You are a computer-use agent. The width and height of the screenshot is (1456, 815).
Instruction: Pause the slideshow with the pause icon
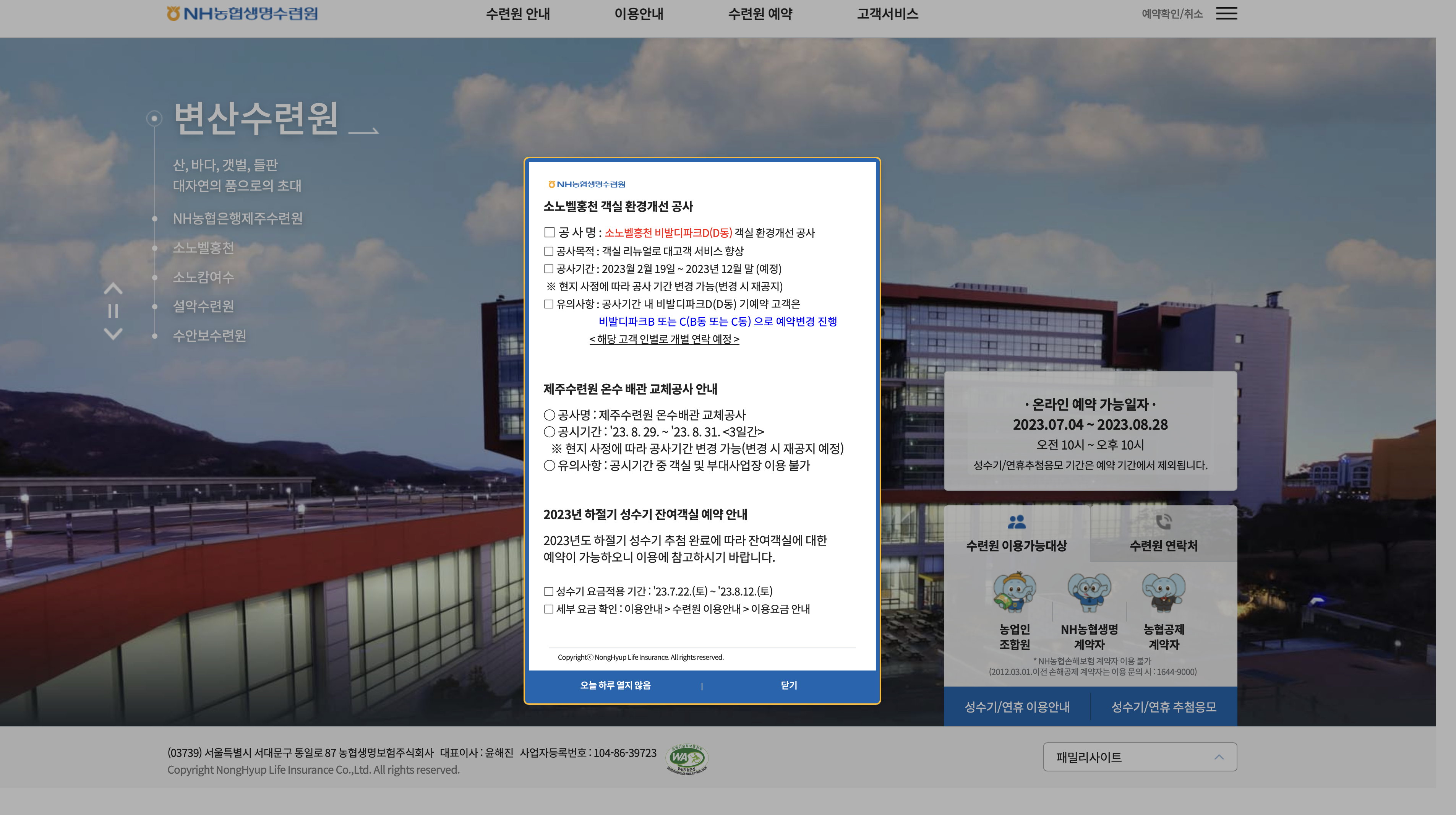[113, 311]
